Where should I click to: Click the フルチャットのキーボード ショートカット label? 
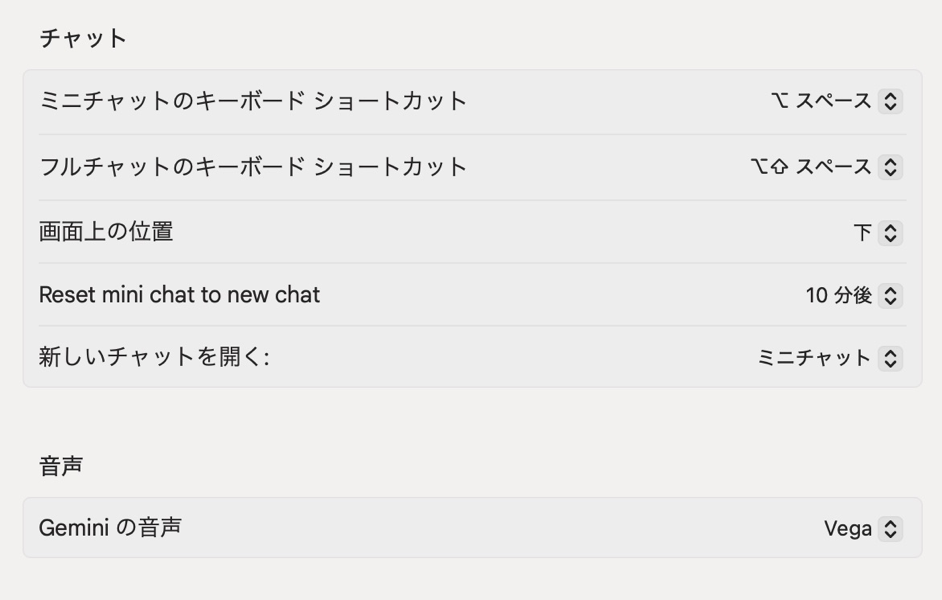[253, 167]
